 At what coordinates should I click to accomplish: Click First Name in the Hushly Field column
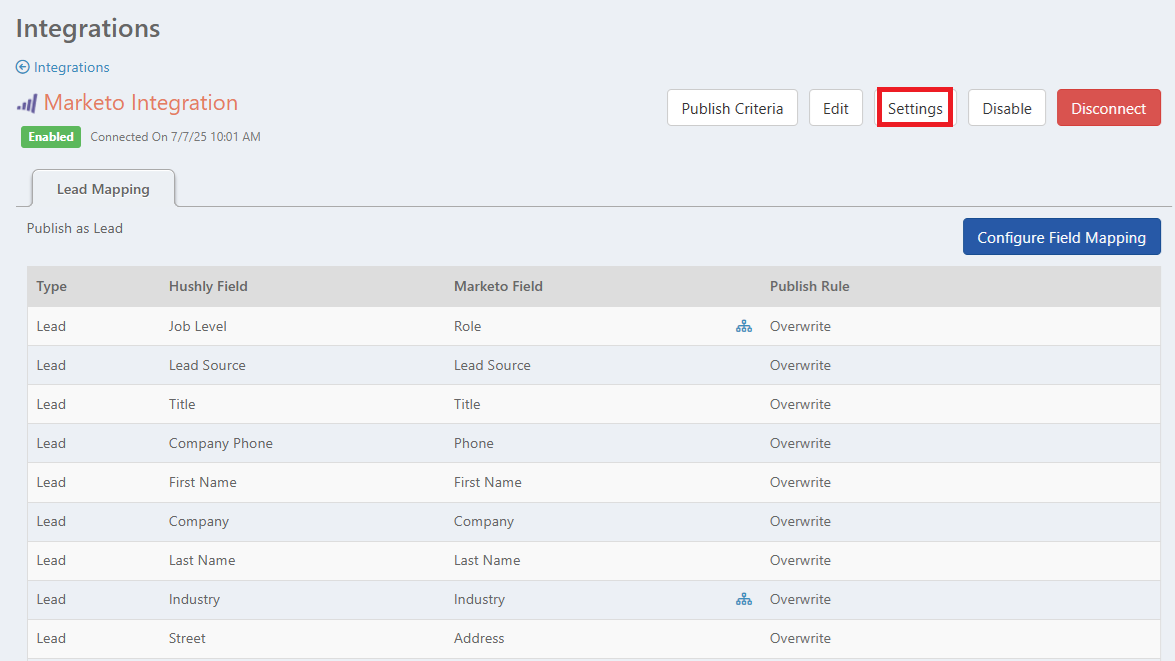(202, 482)
